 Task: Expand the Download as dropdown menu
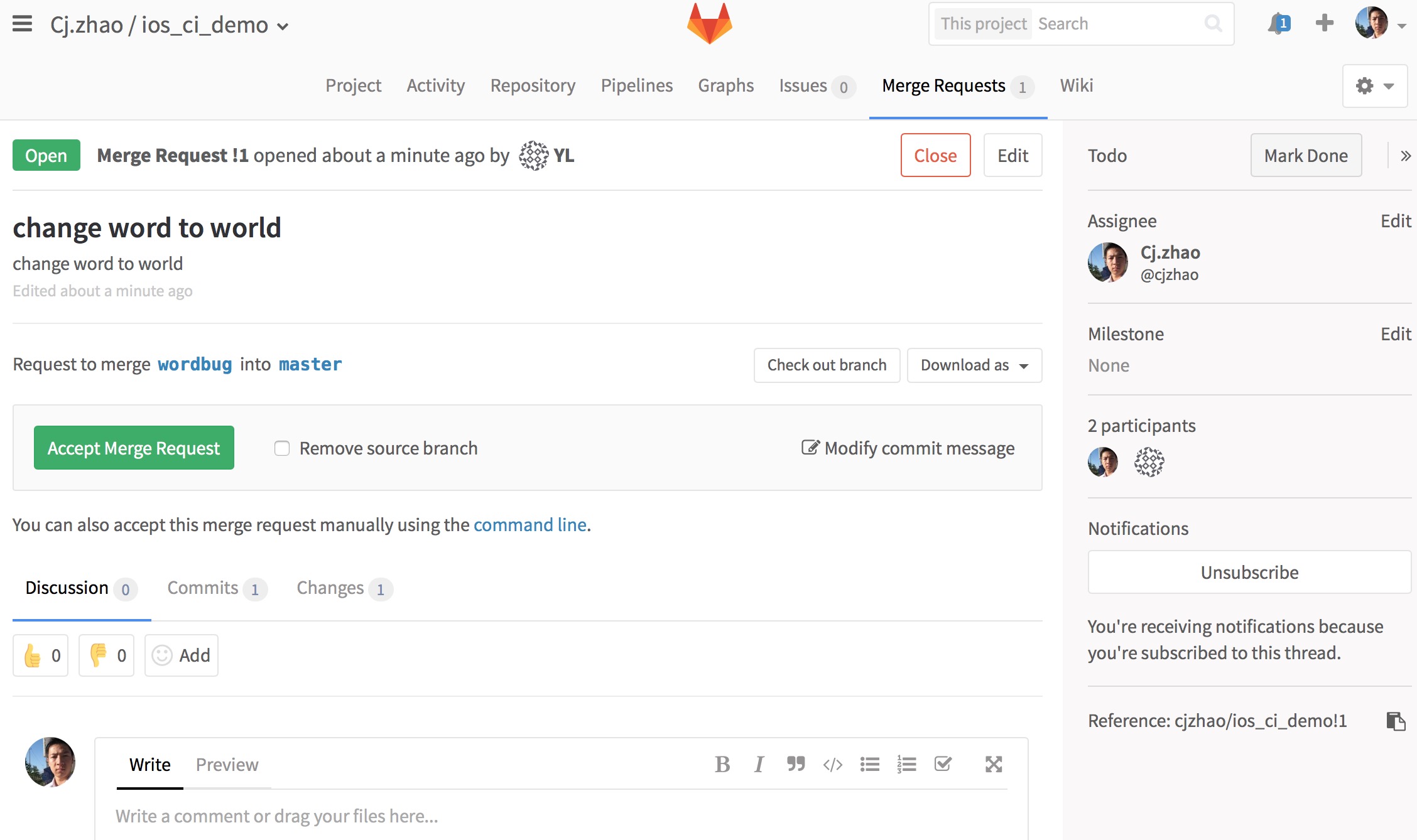point(974,365)
